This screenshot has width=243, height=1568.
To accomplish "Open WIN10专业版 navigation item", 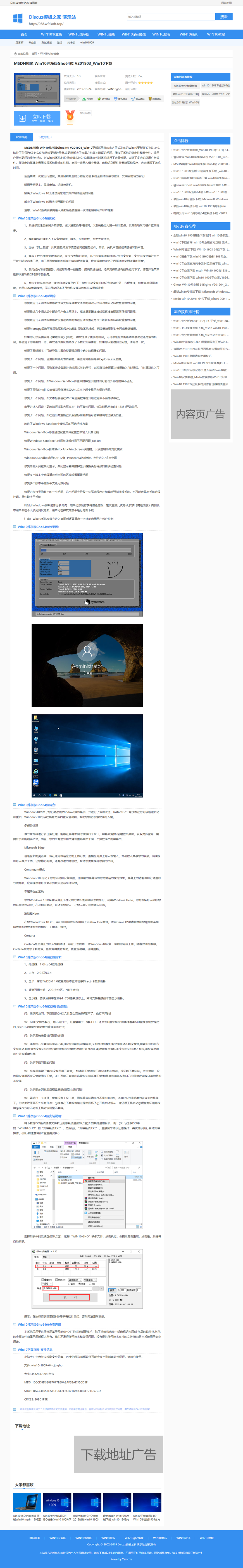I will [x=51, y=34].
